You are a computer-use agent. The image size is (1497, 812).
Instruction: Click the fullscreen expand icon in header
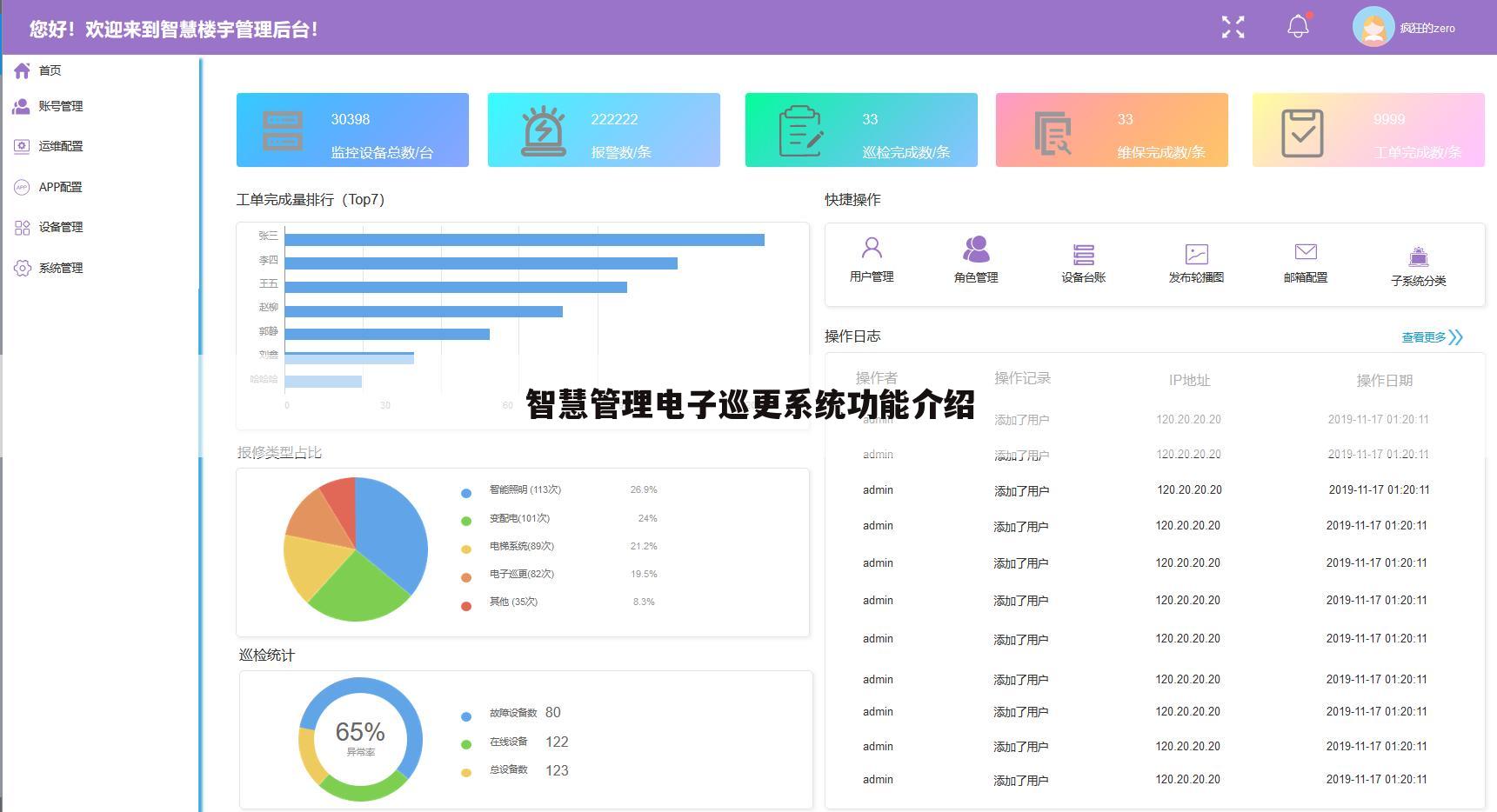pyautogui.click(x=1233, y=27)
